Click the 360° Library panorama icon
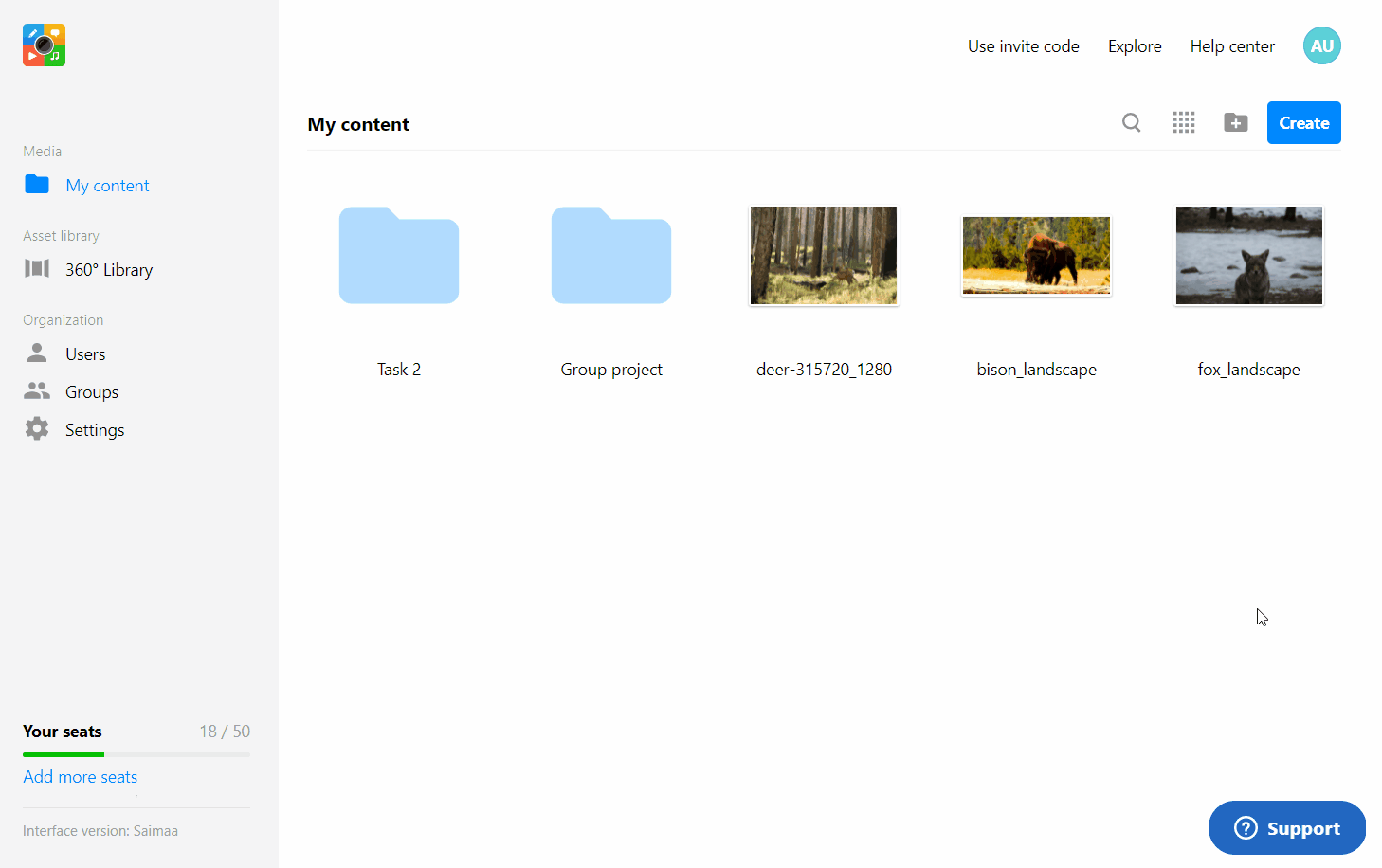This screenshot has height=868, width=1382. point(37,268)
